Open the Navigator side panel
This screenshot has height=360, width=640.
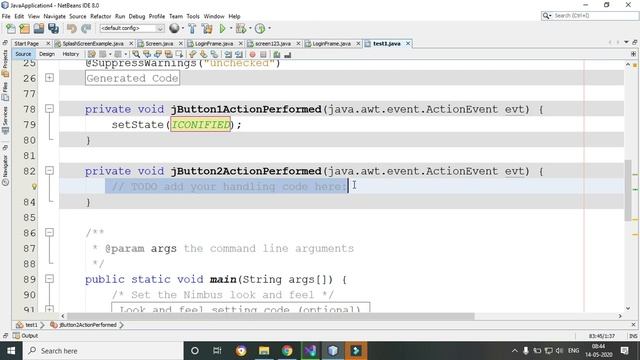coord(5,171)
